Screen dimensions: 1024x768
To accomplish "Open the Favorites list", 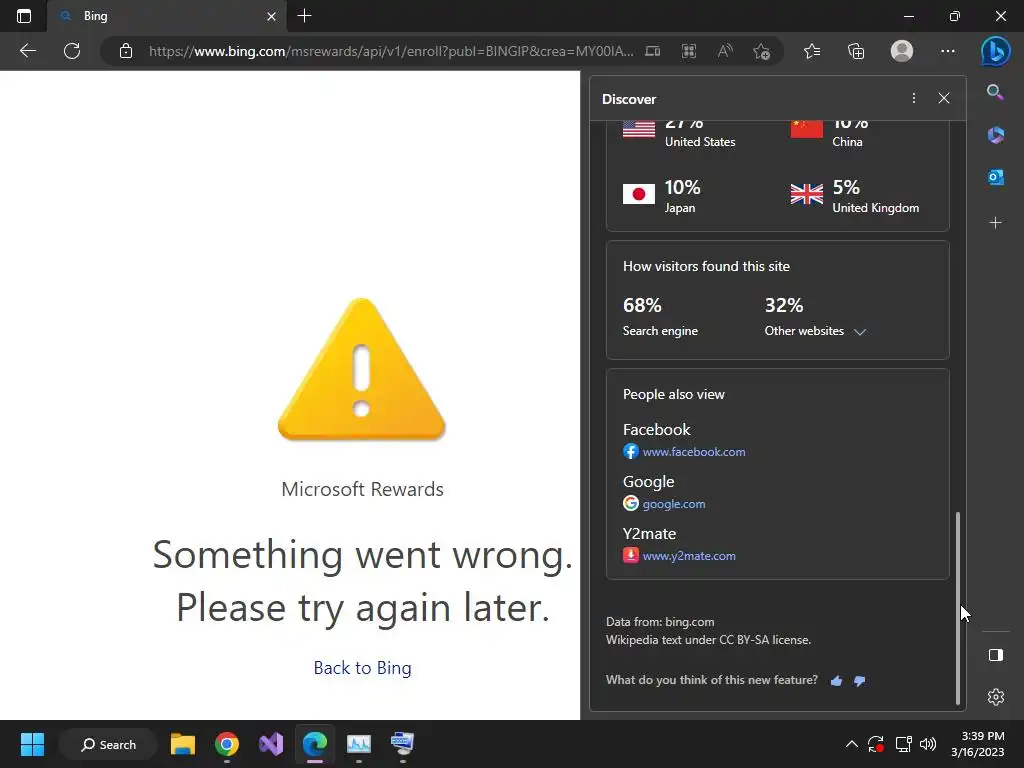I will (812, 51).
